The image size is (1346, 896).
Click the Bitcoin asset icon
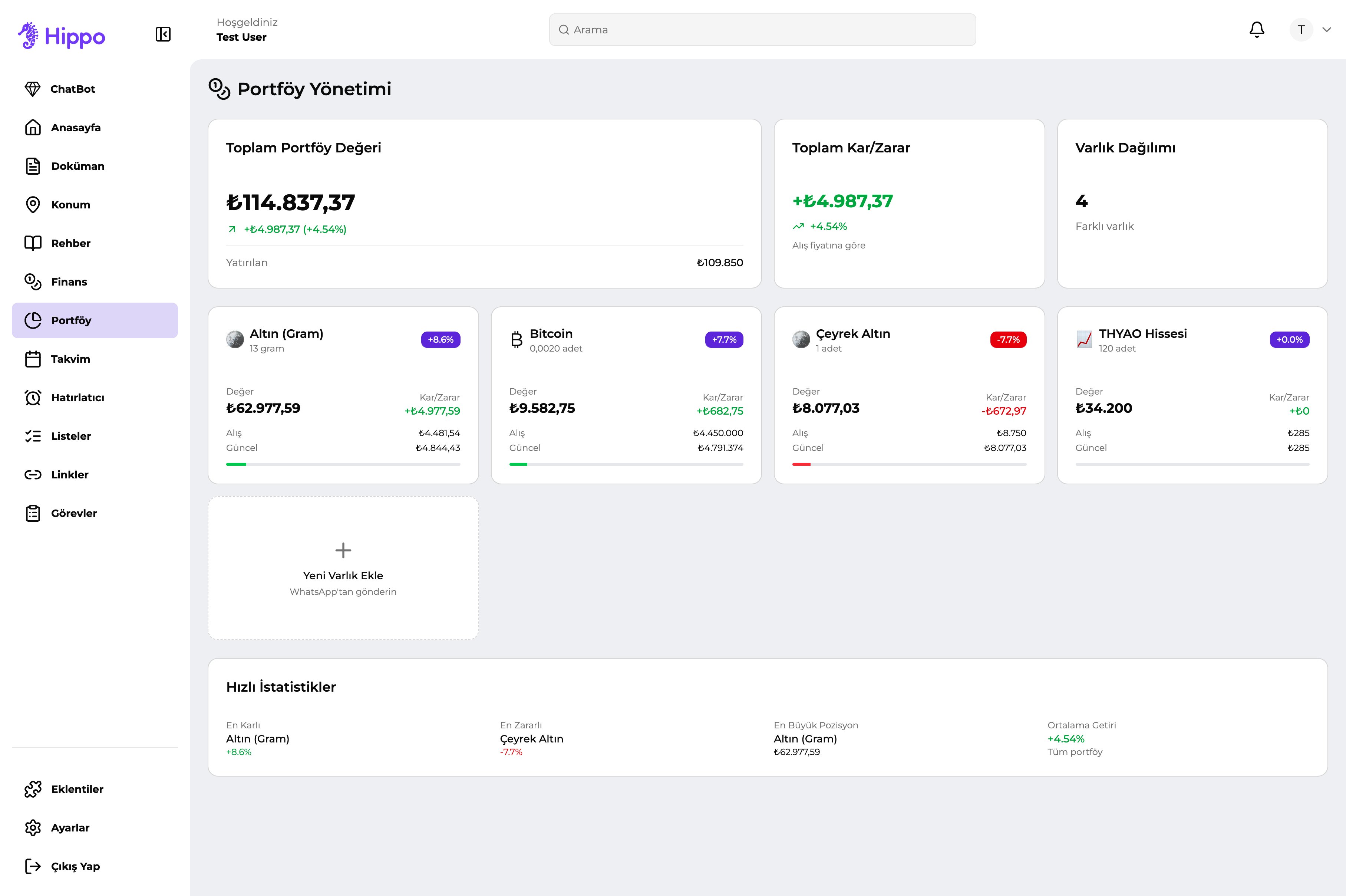pyautogui.click(x=517, y=340)
